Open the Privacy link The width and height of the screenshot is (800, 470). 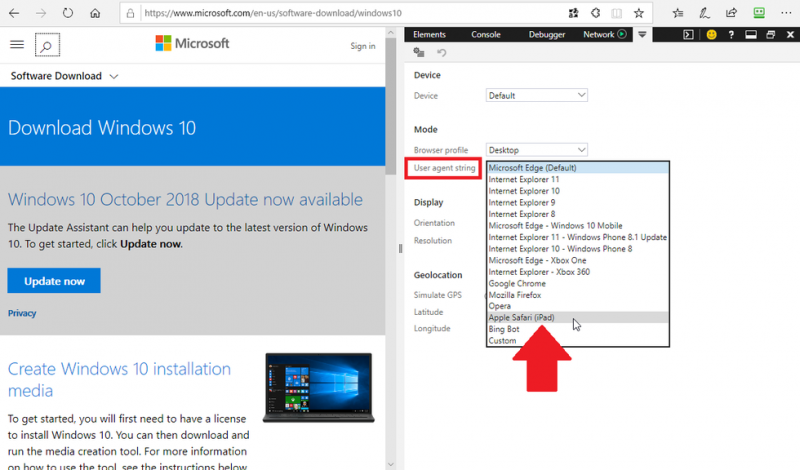[22, 313]
